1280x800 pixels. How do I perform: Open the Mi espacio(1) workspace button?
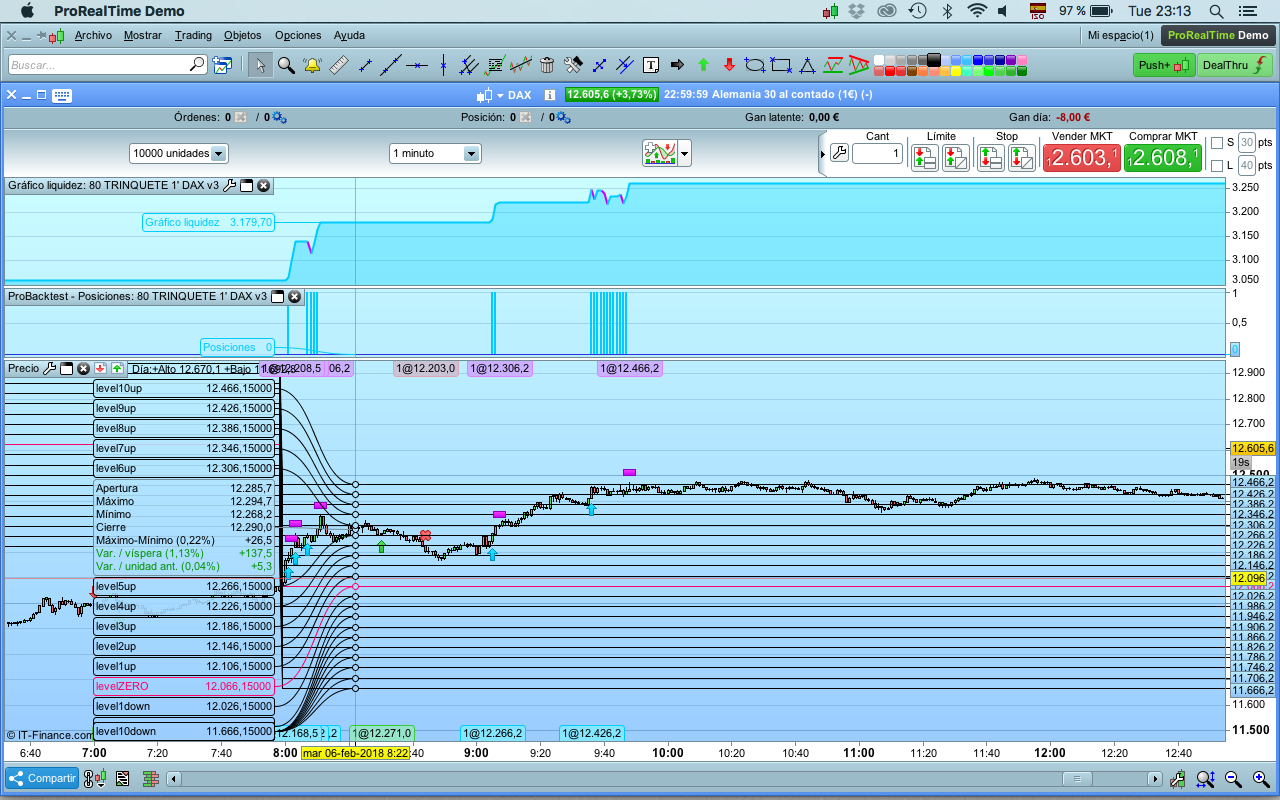(1120, 35)
